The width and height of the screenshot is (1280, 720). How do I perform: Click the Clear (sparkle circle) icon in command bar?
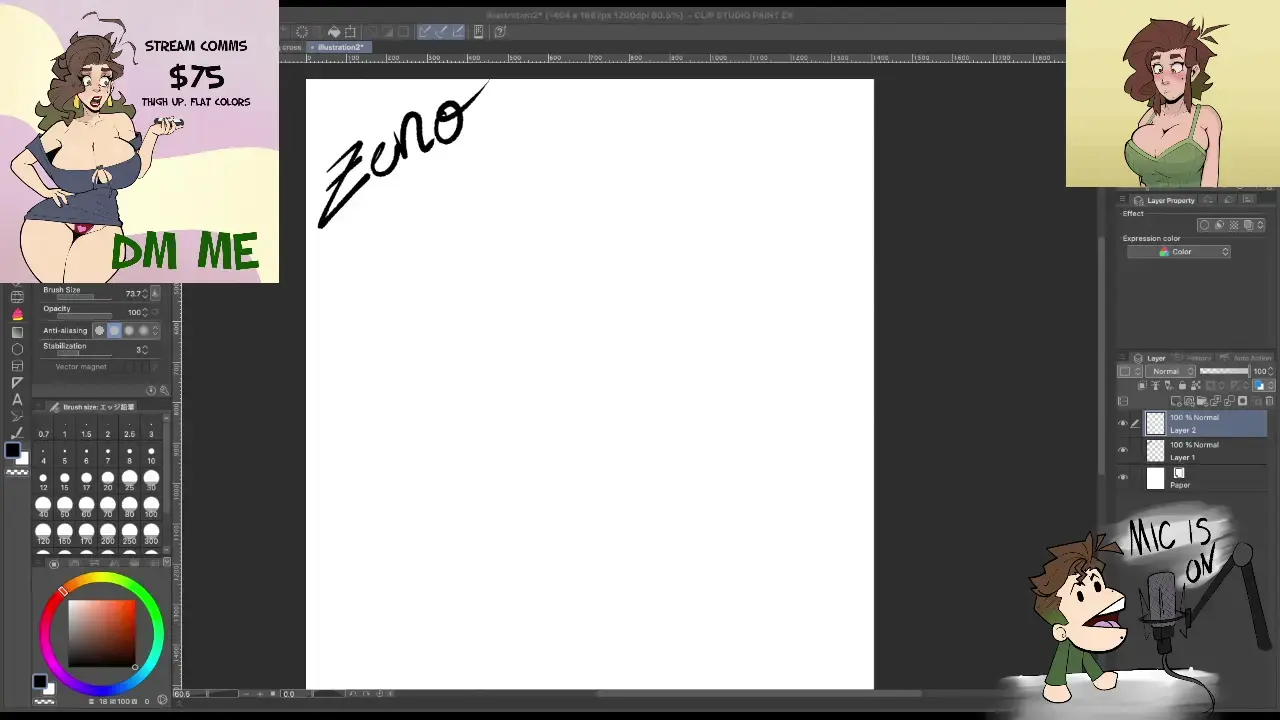click(x=302, y=32)
